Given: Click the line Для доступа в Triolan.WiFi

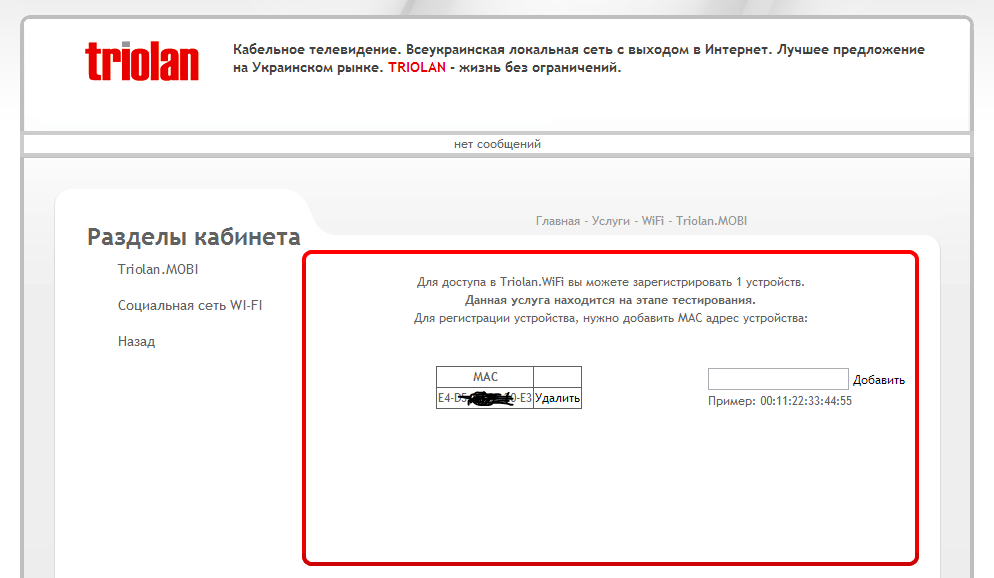Looking at the screenshot, I should [610, 282].
